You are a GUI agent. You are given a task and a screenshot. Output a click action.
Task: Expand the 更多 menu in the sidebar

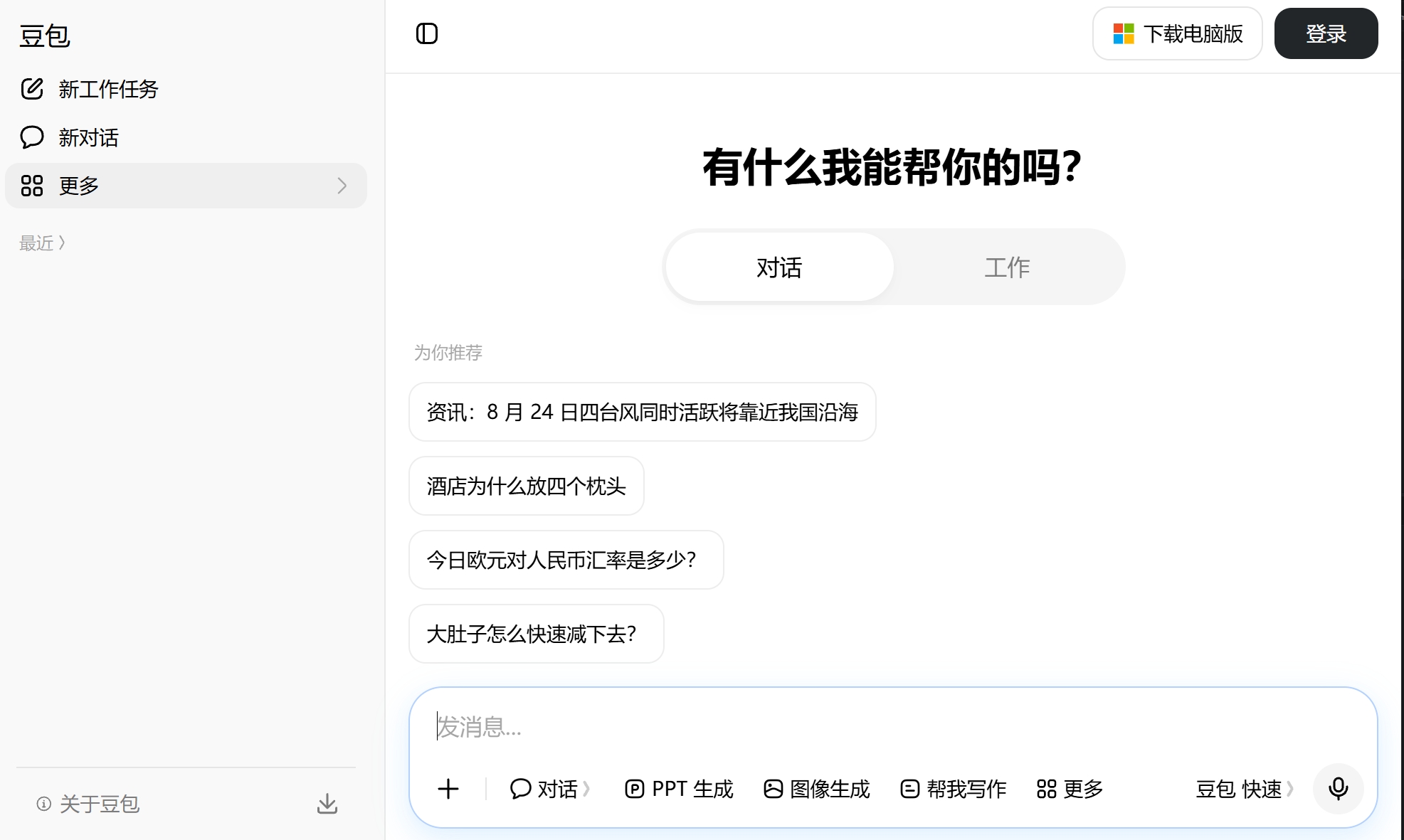click(186, 186)
